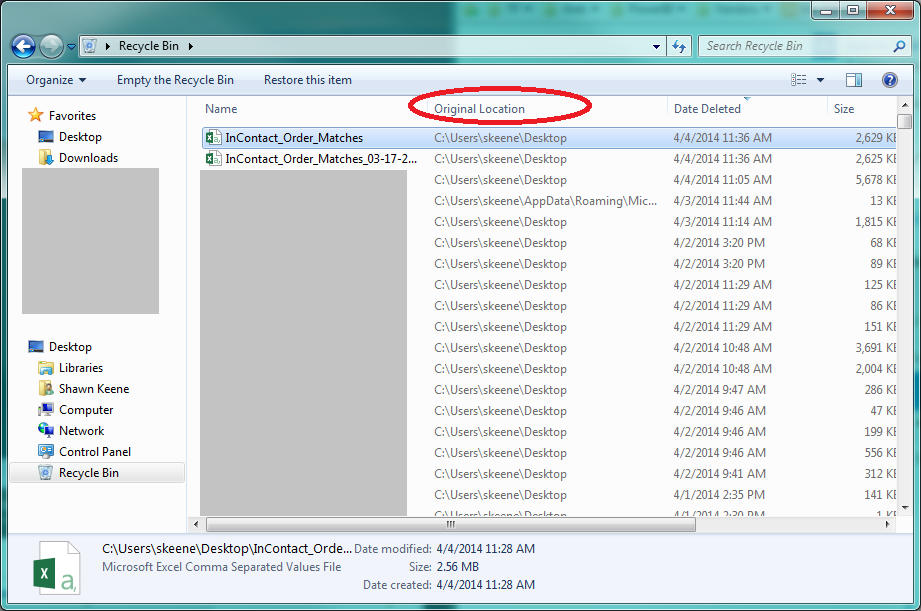Expand the breadcrumb arrow after Recycle Bin
This screenshot has width=921, height=611.
point(191,46)
